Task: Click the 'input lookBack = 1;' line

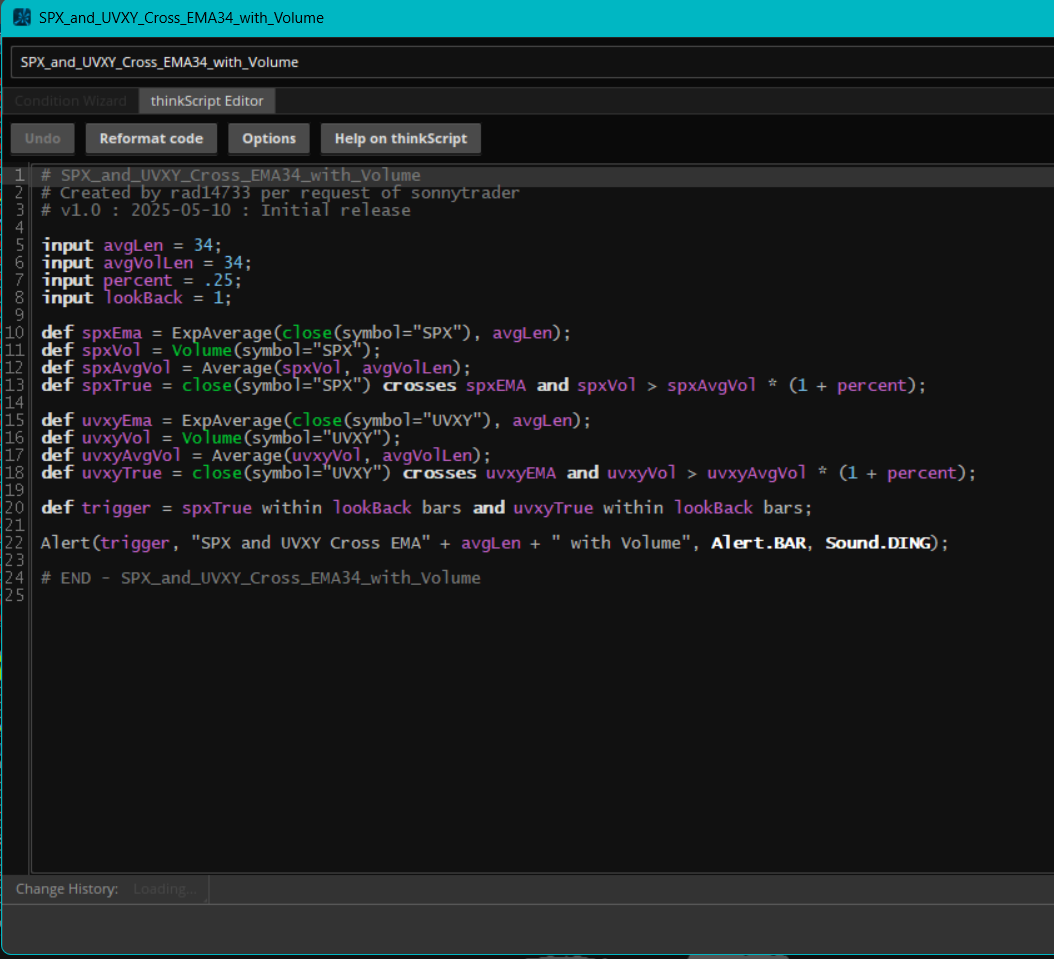Action: click(136, 298)
